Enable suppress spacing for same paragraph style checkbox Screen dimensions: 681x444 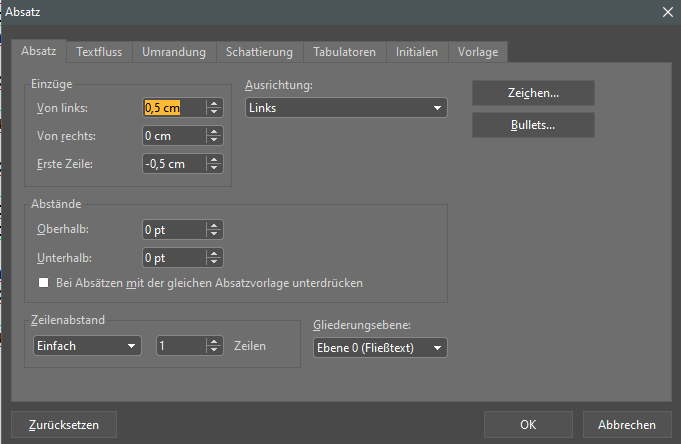pyautogui.click(x=44, y=283)
